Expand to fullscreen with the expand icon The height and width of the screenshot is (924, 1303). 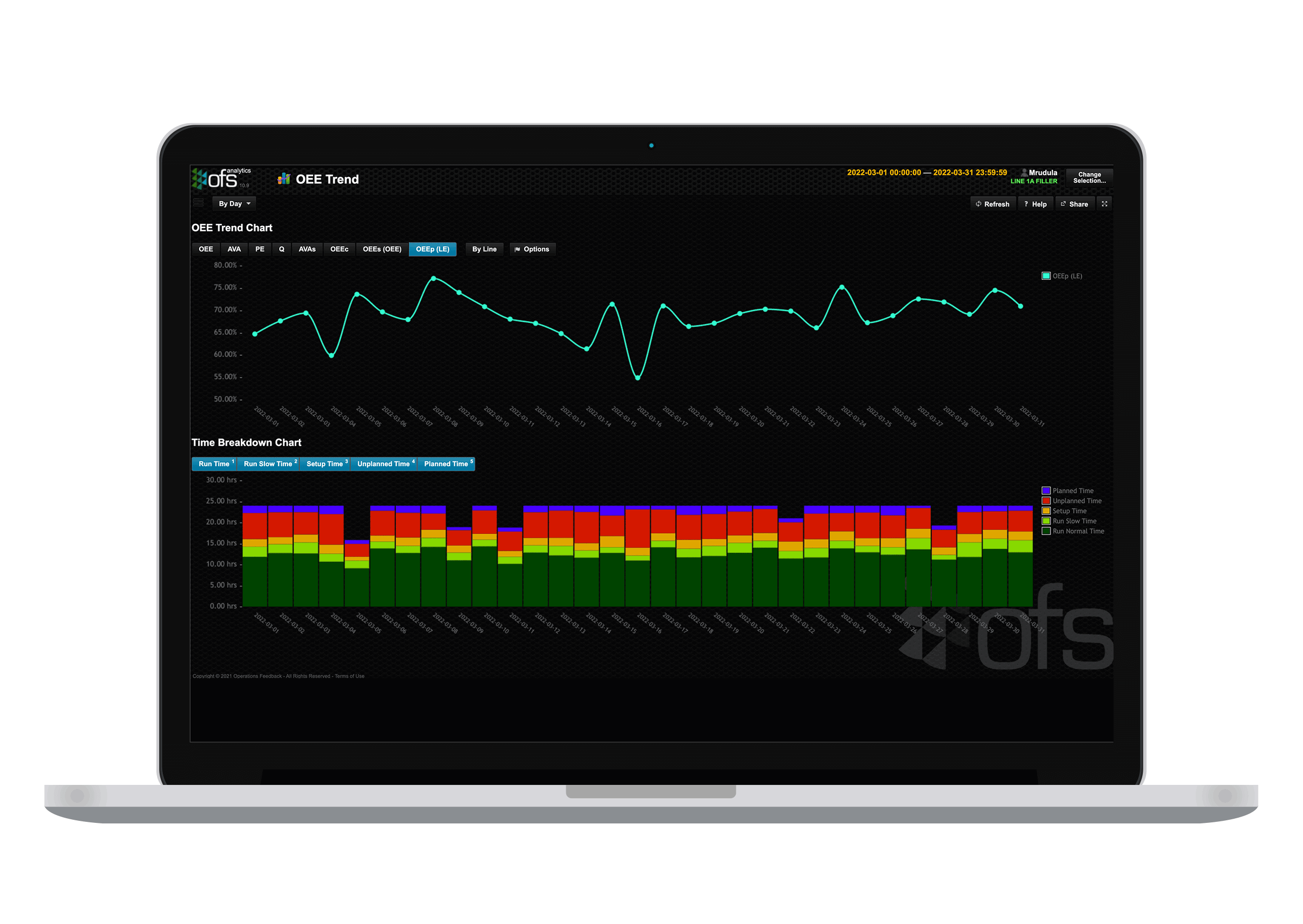click(x=1105, y=204)
